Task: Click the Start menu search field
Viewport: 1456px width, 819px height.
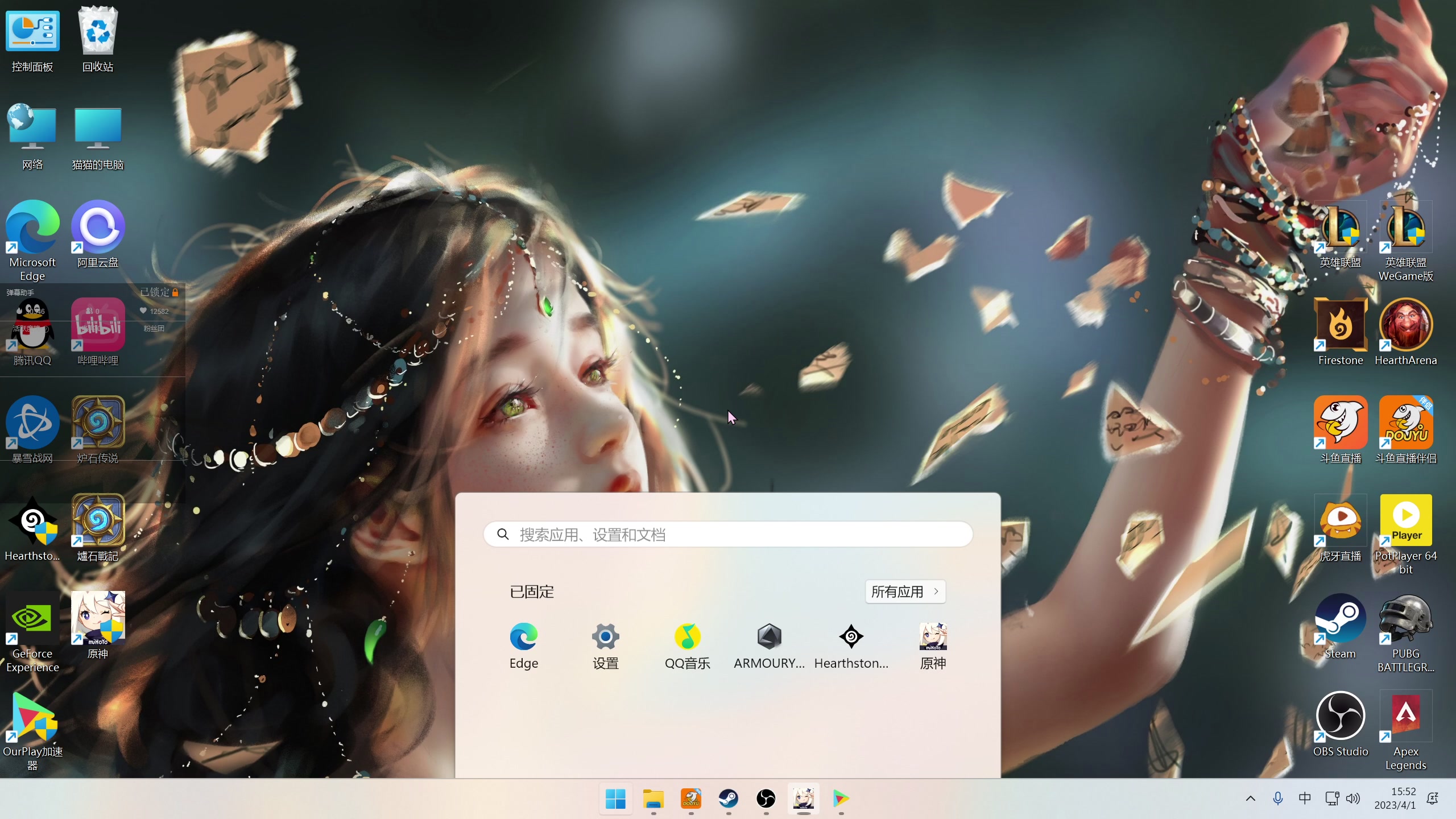Action: [x=728, y=535]
